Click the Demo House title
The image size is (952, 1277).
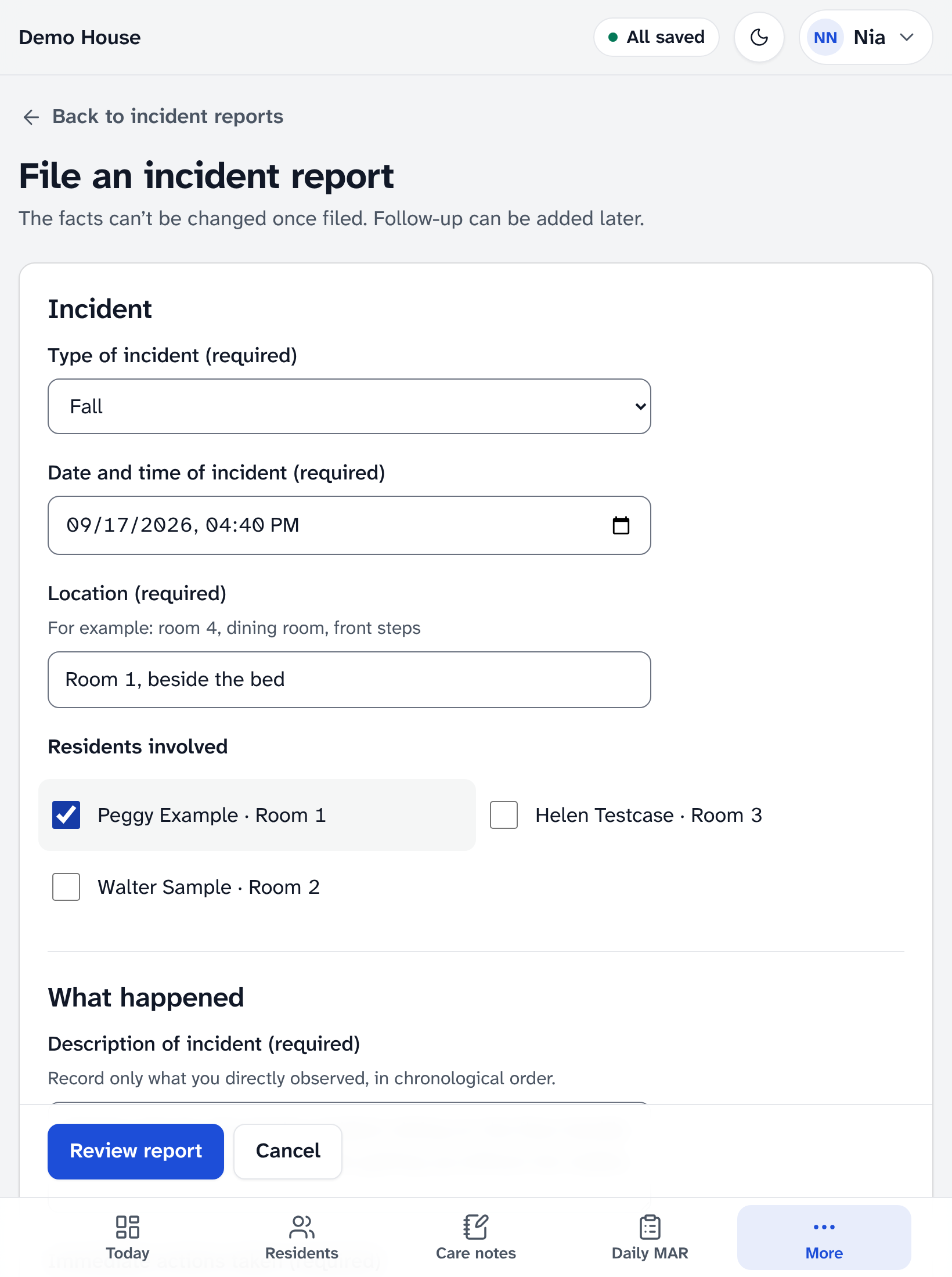tap(80, 37)
